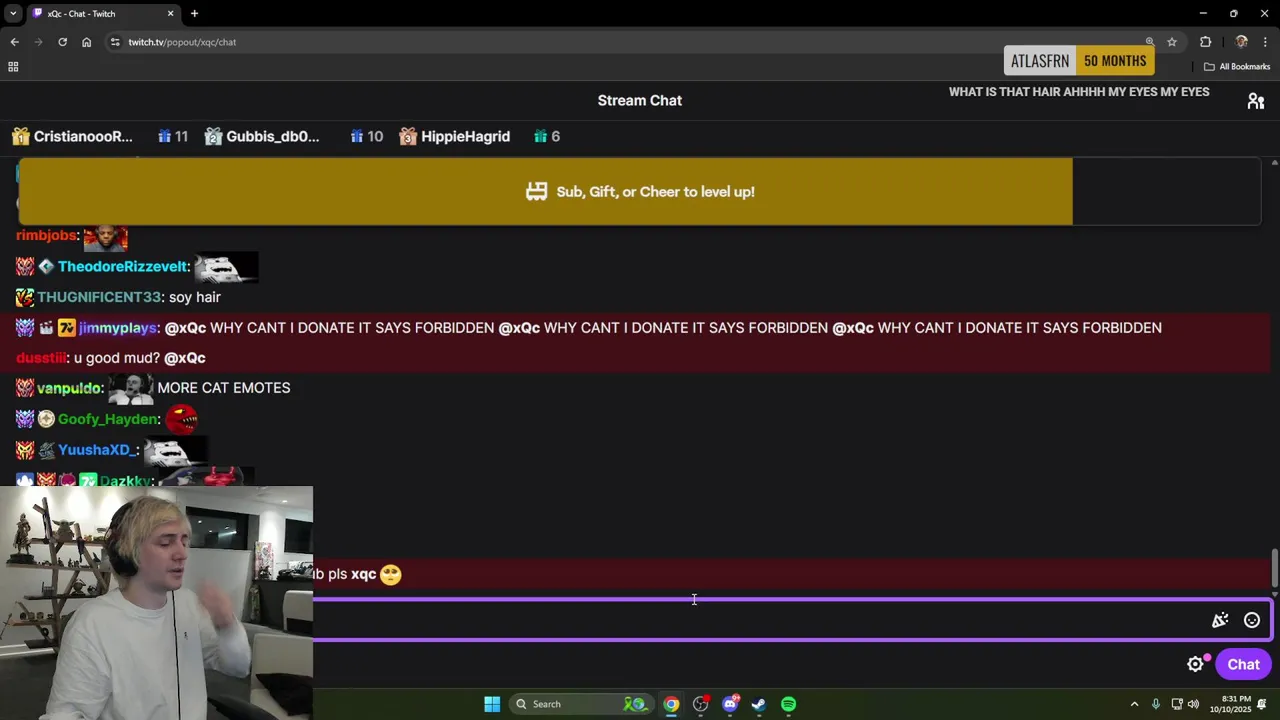Screen dimensions: 1280x720
Task: Open the username jimmyplays in chat
Action: pos(118,328)
